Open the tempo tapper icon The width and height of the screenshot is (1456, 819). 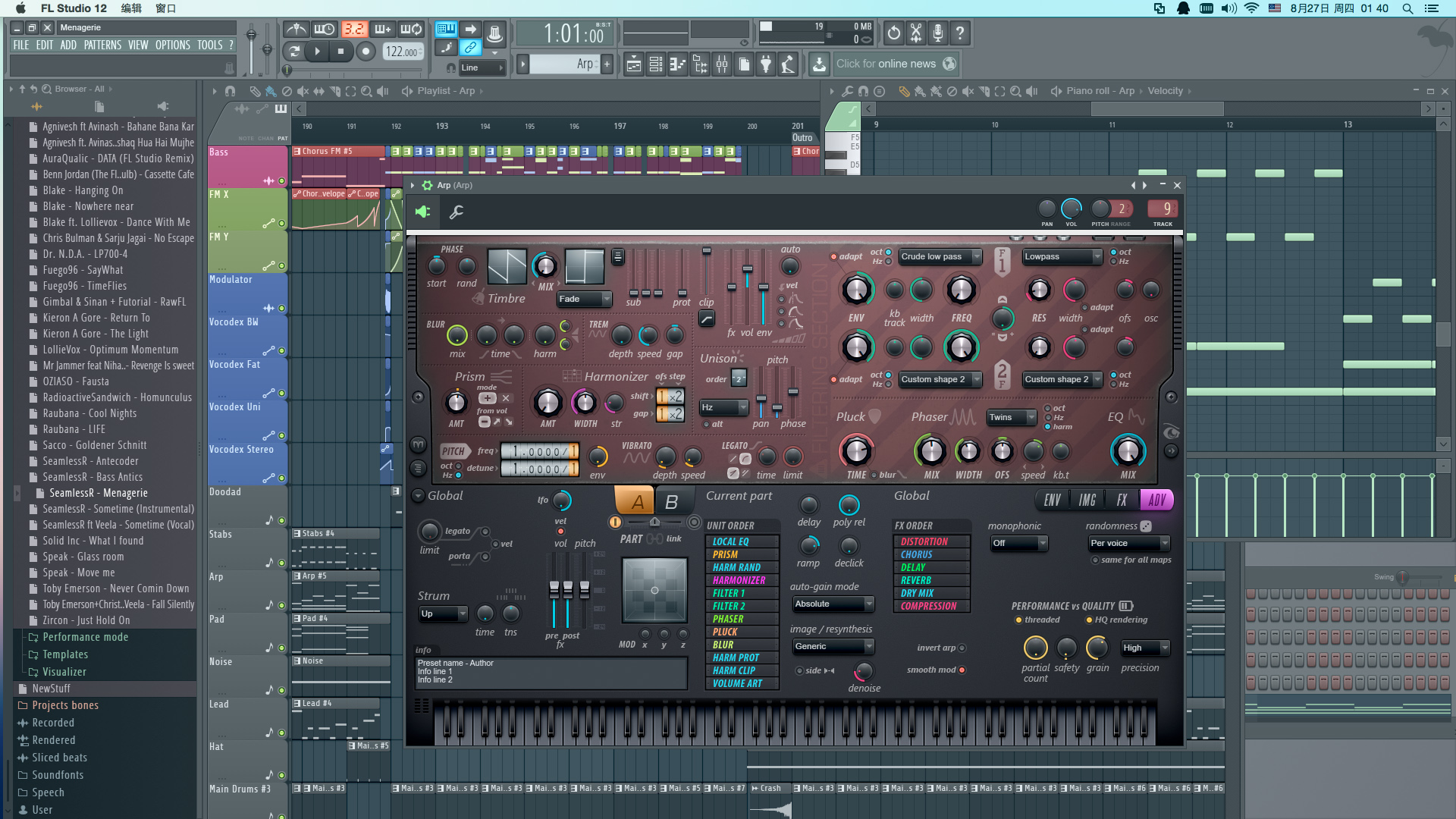point(788,64)
